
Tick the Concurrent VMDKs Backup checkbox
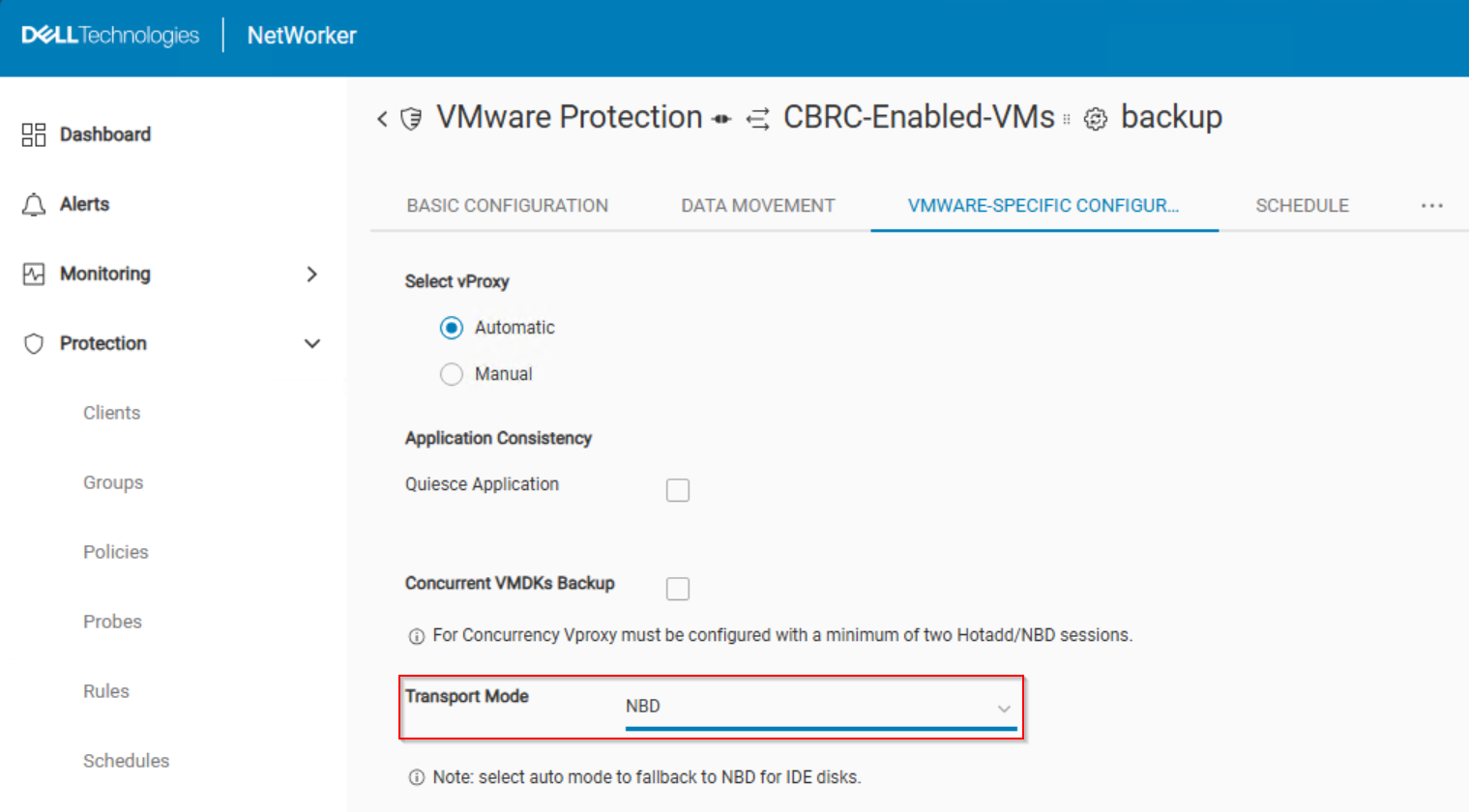[678, 589]
